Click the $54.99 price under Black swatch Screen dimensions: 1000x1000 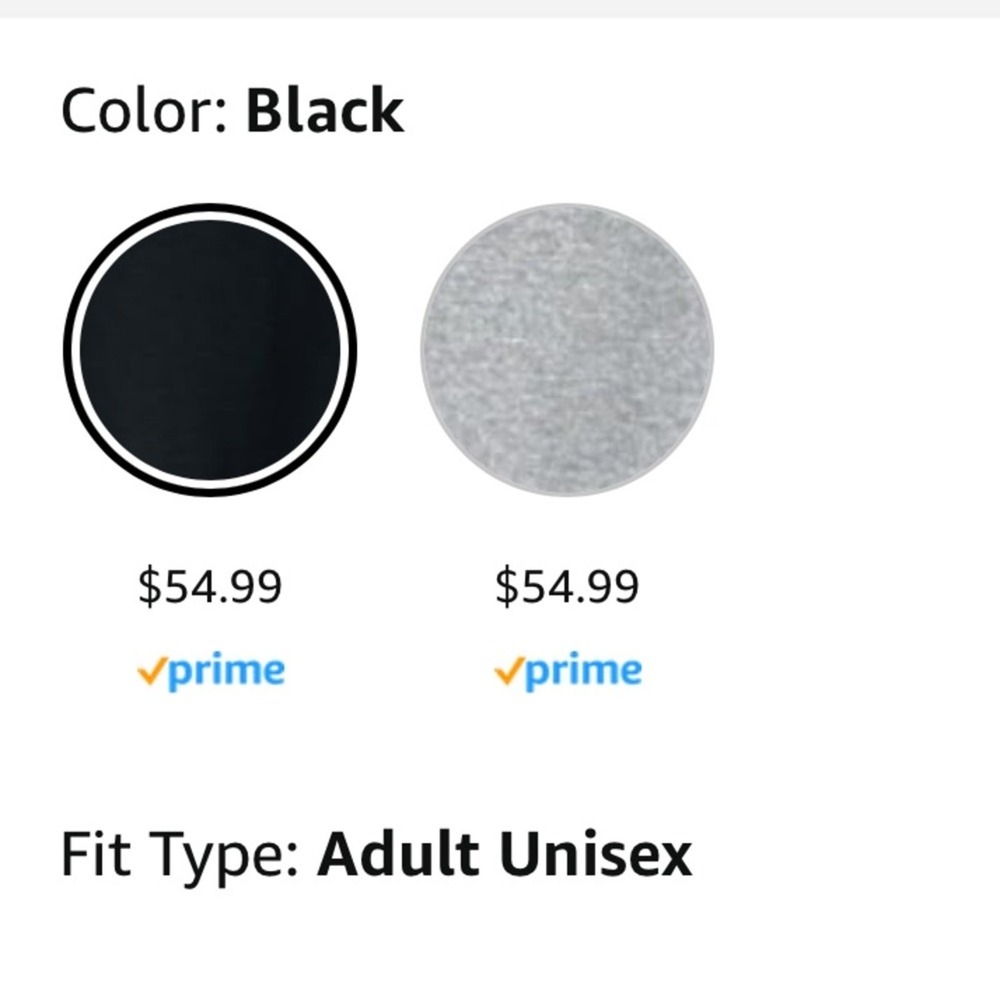coord(210,586)
